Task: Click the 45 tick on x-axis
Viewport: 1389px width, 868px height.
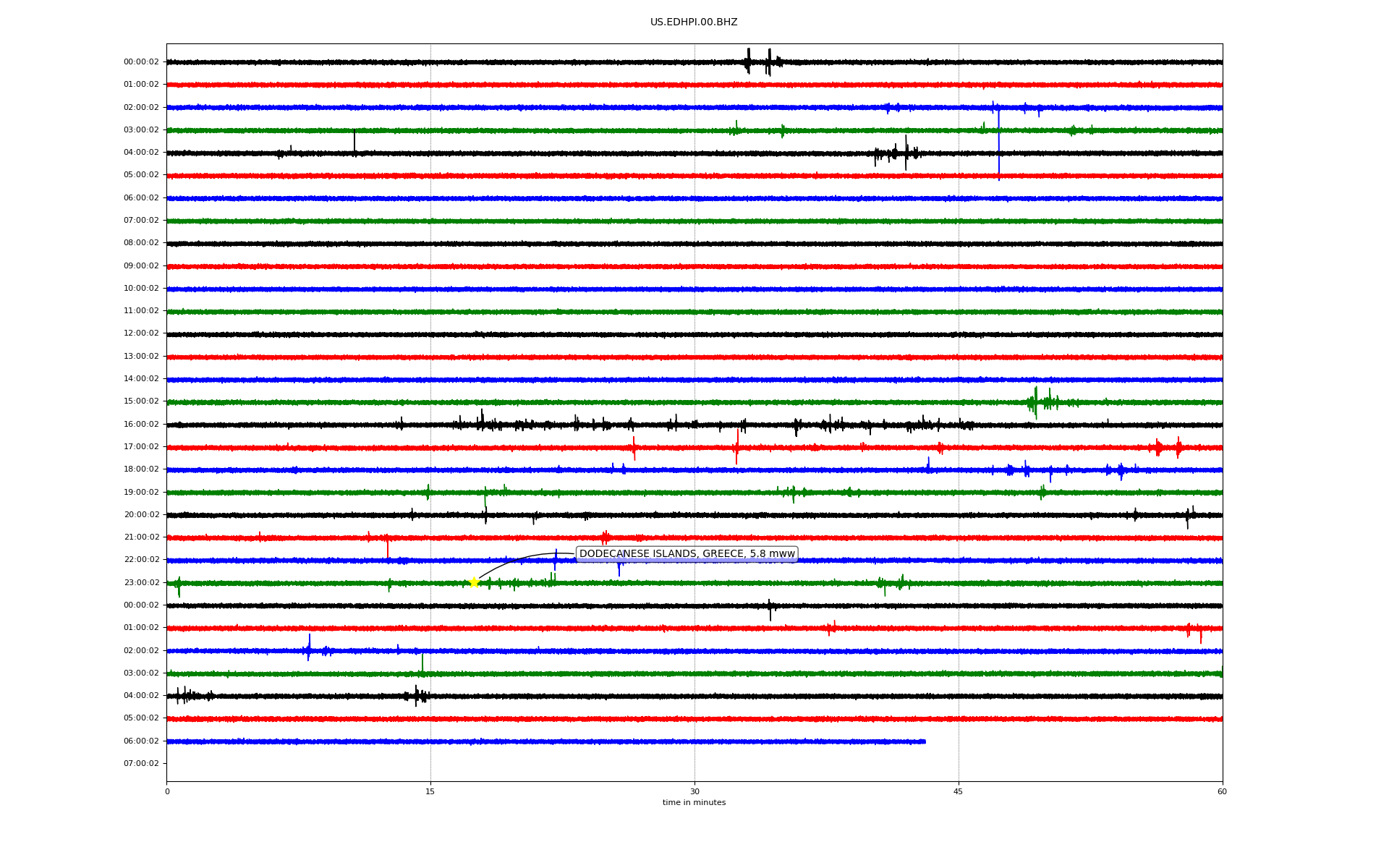Action: 959,791
